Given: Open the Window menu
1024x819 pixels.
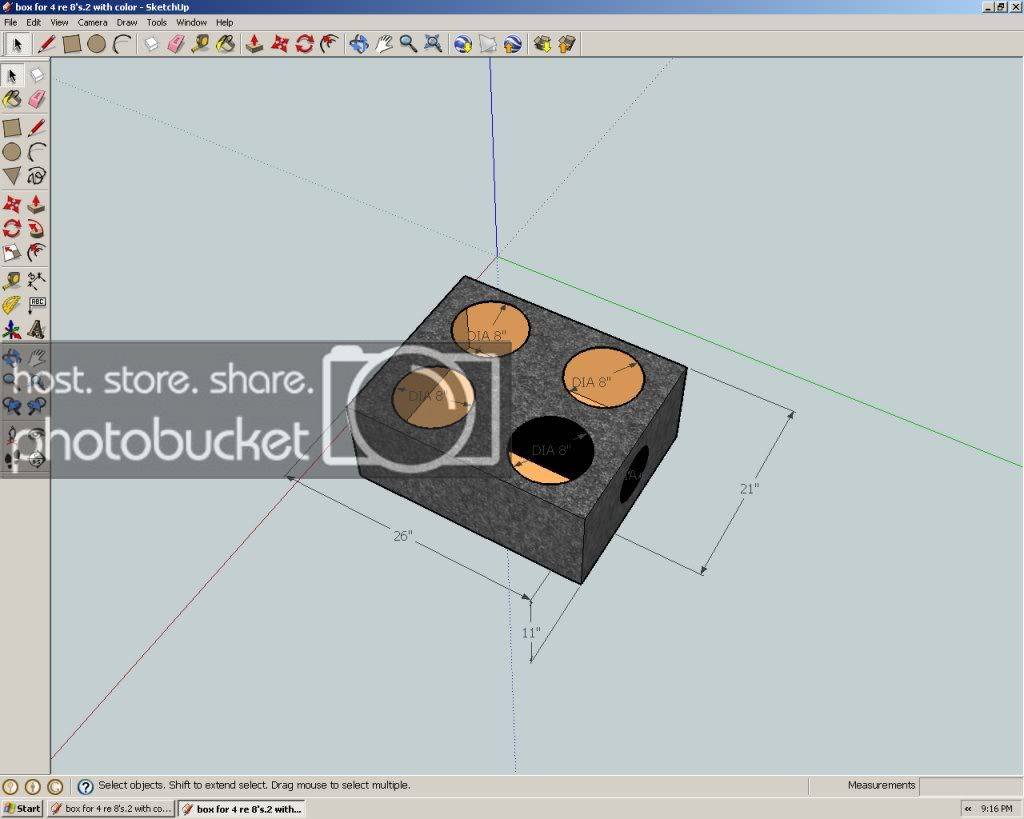Looking at the screenshot, I should [x=191, y=22].
